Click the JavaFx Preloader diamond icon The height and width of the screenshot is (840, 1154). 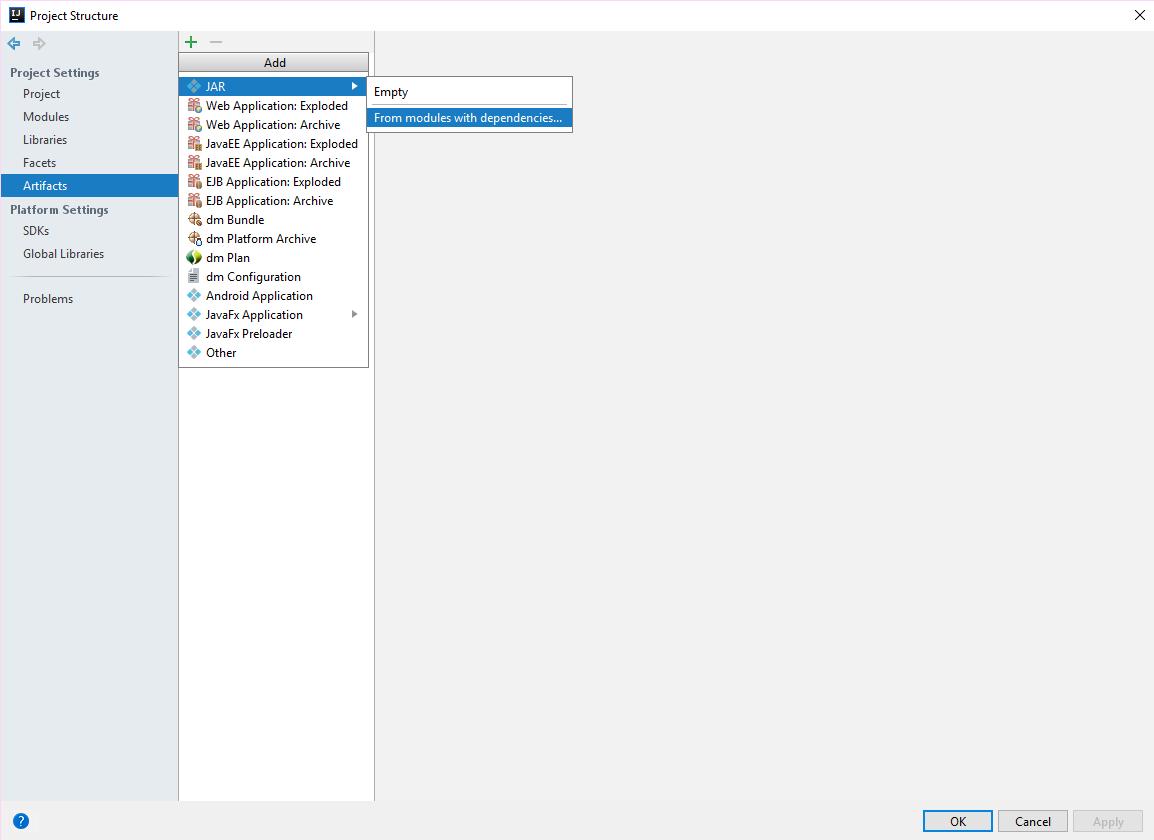pyautogui.click(x=194, y=333)
